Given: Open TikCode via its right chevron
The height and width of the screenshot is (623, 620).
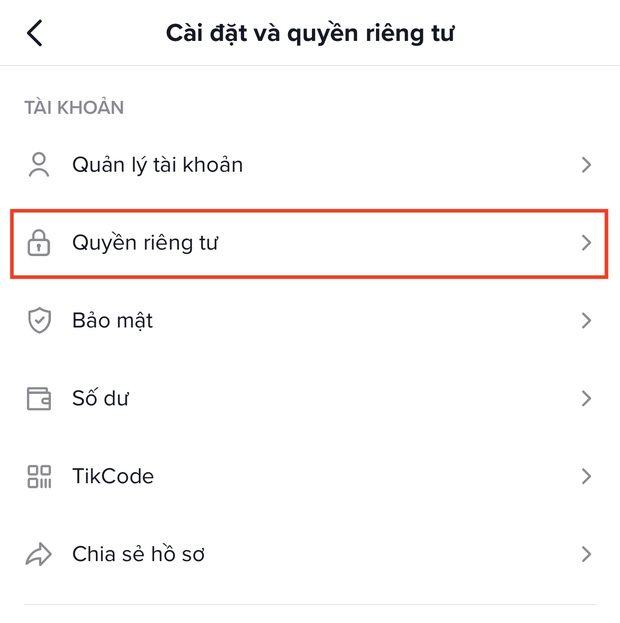Looking at the screenshot, I should pyautogui.click(x=586, y=476).
